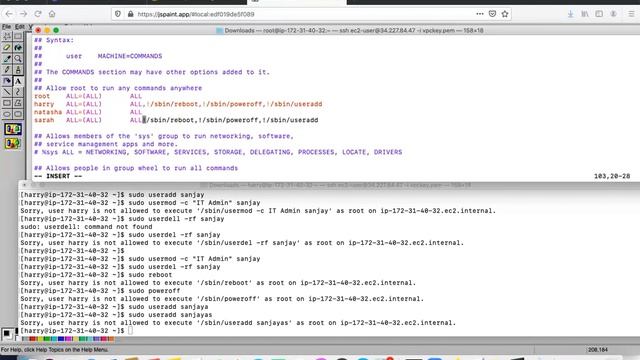
Task: Choose the Curve tool
Action: click(18, 92)
